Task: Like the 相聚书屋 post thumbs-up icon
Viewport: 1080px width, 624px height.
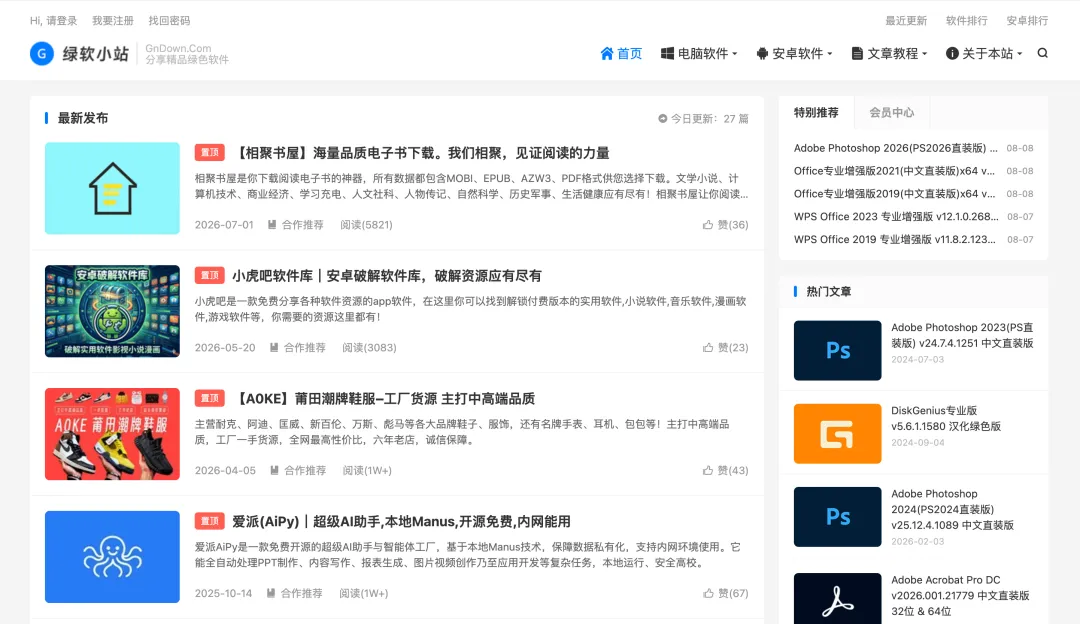Action: pos(707,225)
